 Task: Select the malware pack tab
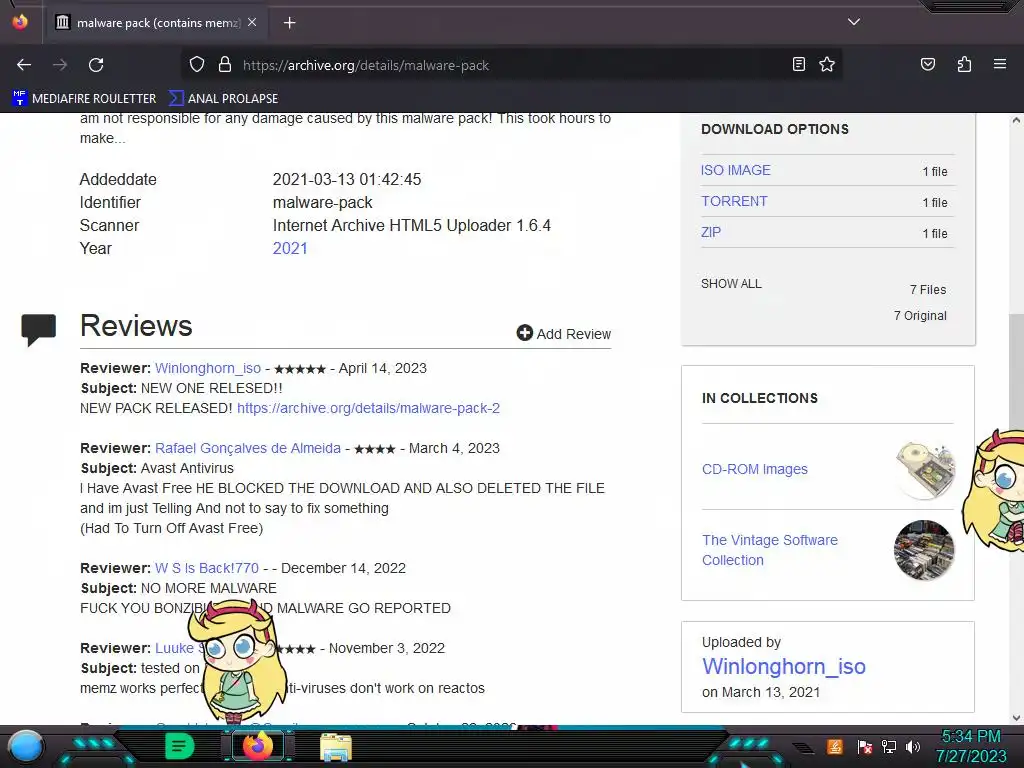[x=157, y=23]
